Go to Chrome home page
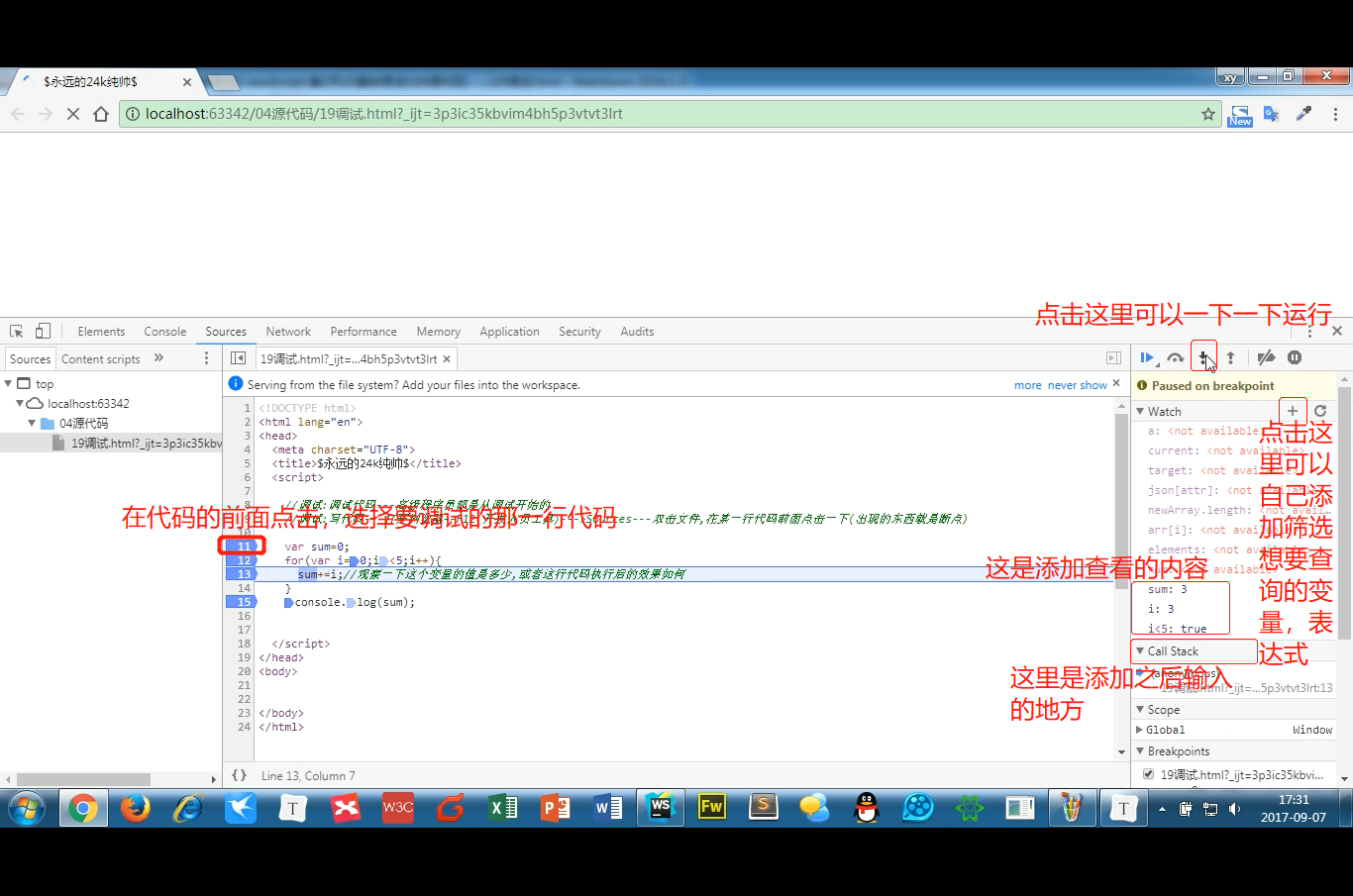The width and height of the screenshot is (1353, 896). click(101, 114)
